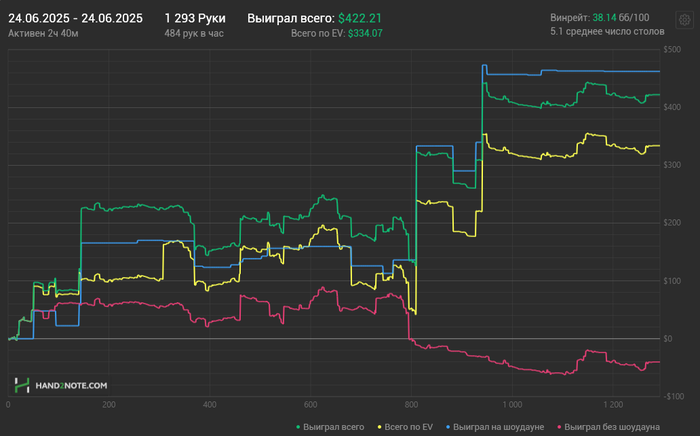
Task: Click the $100 y-axis label
Action: point(673,281)
